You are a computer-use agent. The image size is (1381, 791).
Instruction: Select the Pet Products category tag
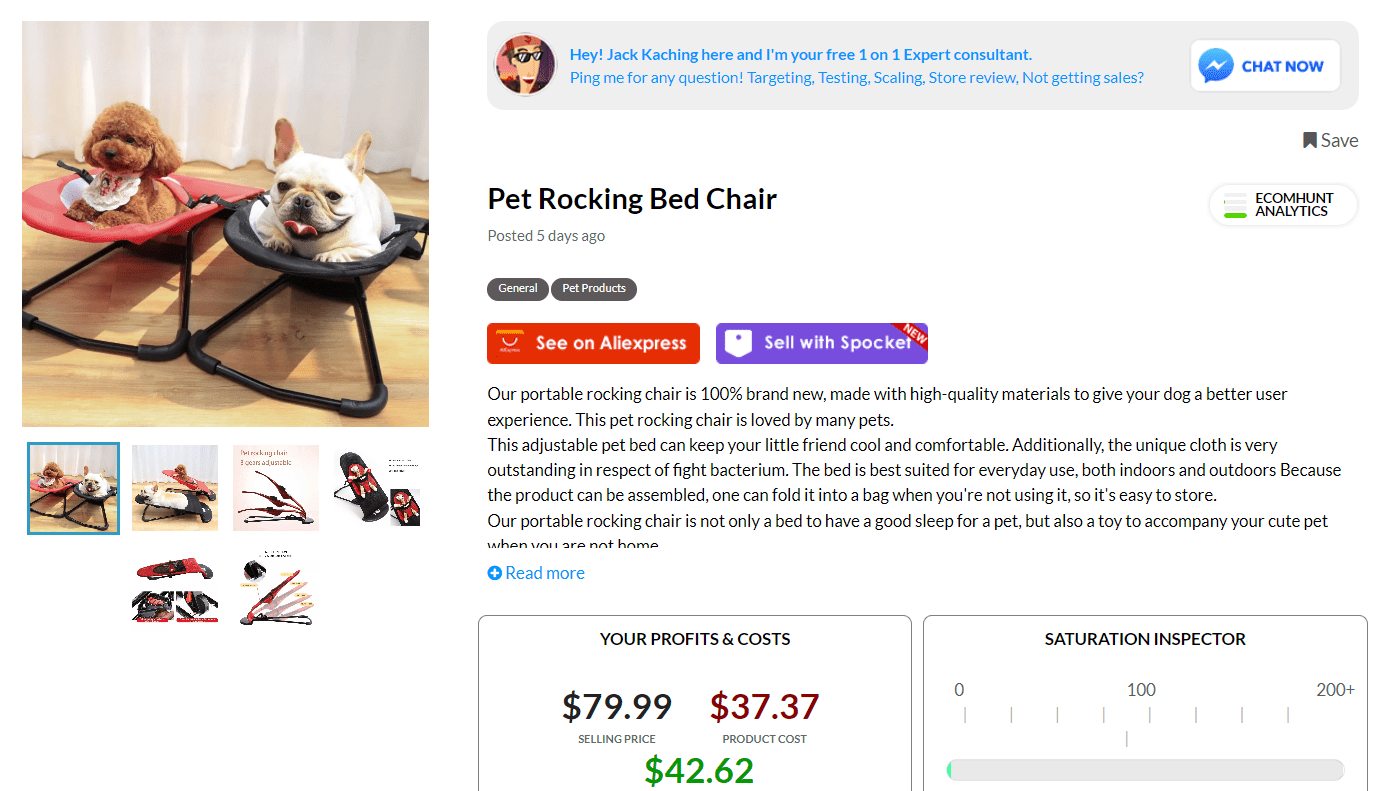(594, 289)
